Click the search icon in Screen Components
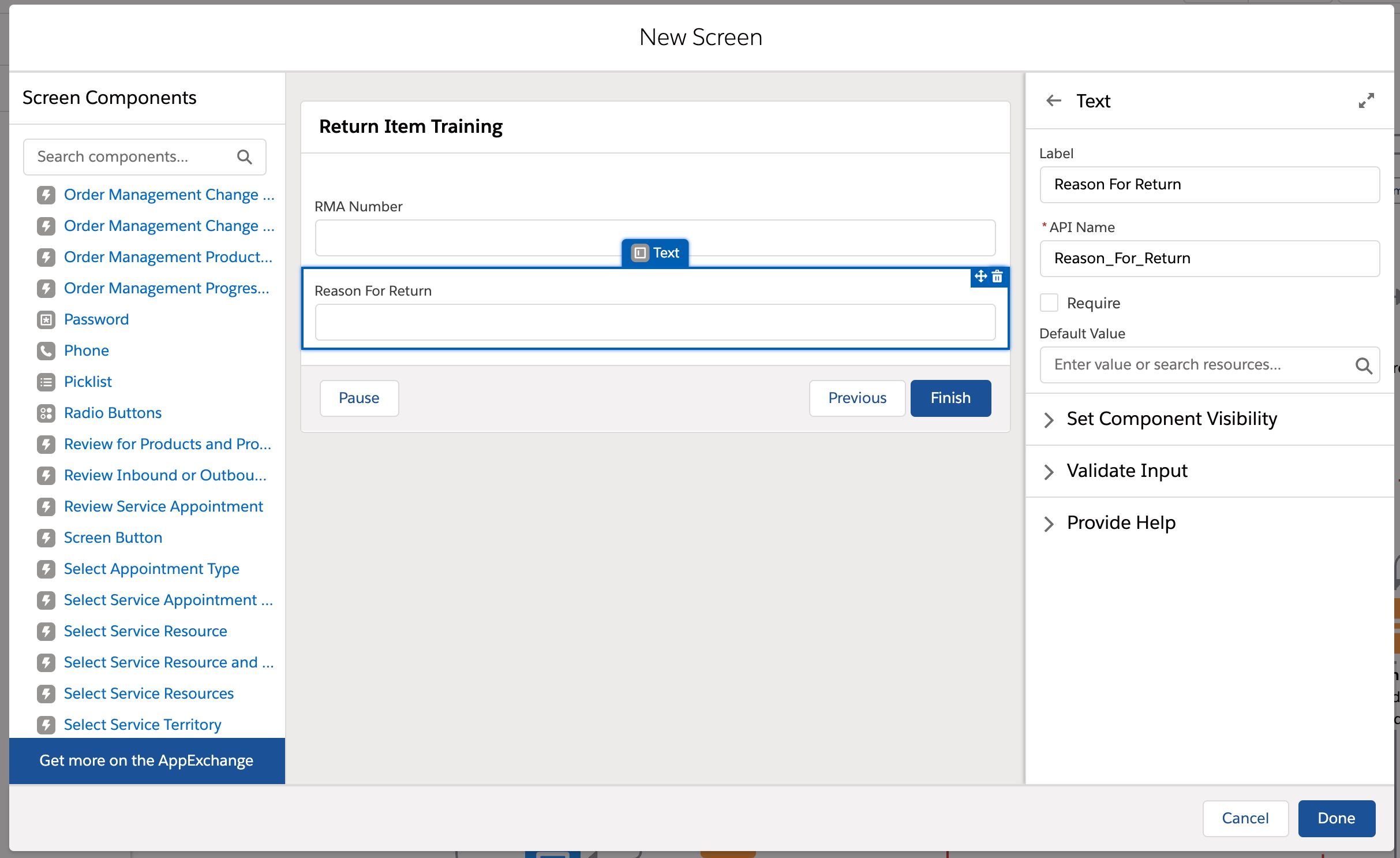 pyautogui.click(x=245, y=156)
